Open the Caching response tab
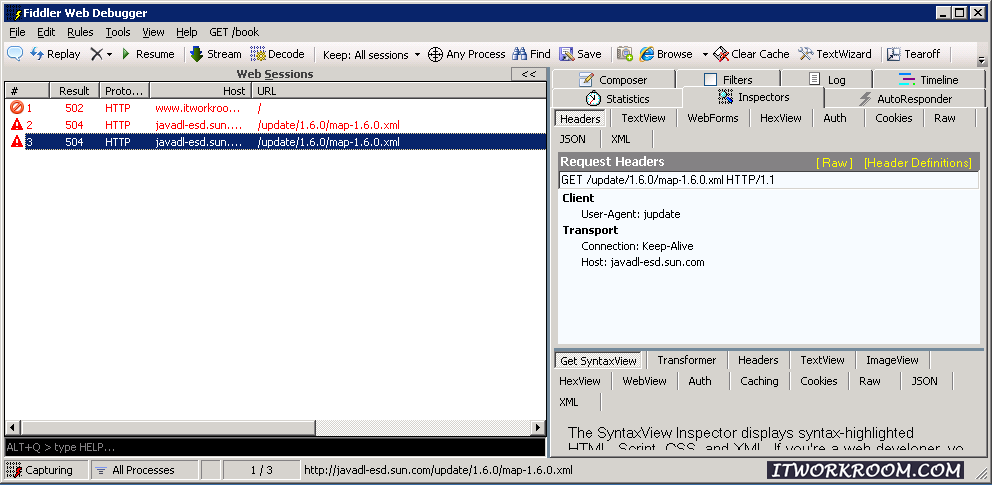This screenshot has width=992, height=485. (759, 381)
